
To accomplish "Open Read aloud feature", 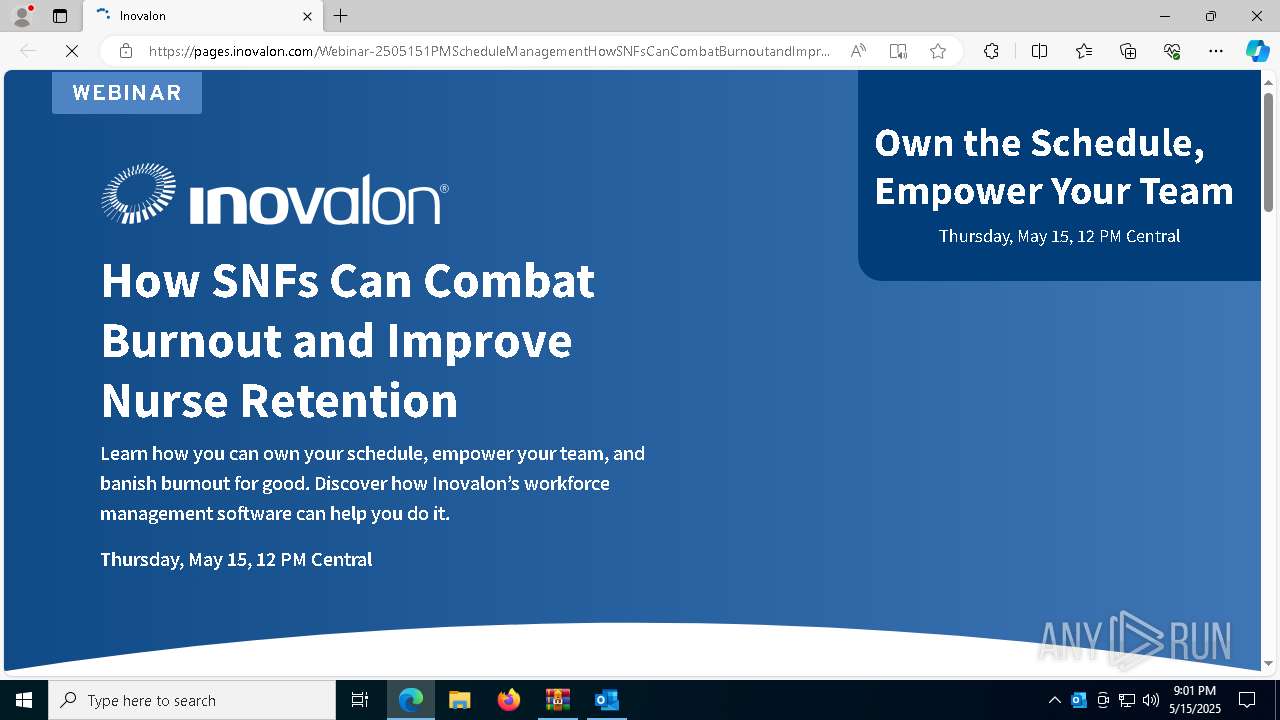I will (858, 51).
